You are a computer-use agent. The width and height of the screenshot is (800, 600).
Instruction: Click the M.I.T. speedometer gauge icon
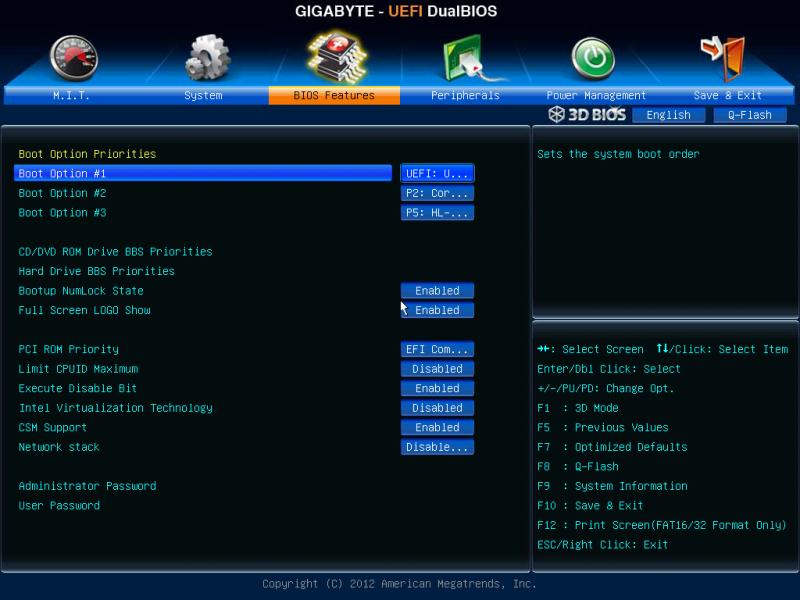(x=74, y=58)
